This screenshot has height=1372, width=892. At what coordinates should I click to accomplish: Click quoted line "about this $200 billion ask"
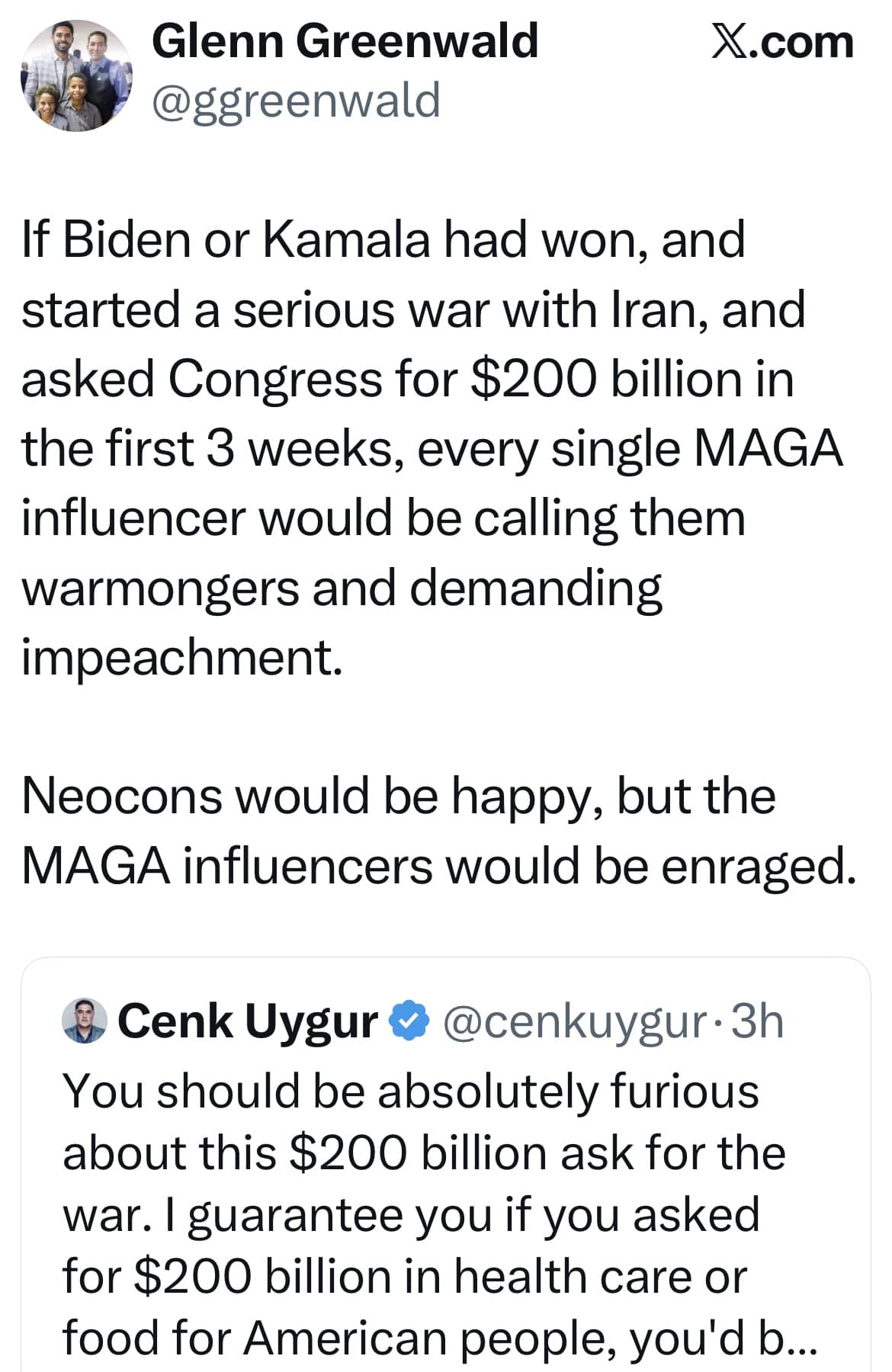pos(424,1152)
